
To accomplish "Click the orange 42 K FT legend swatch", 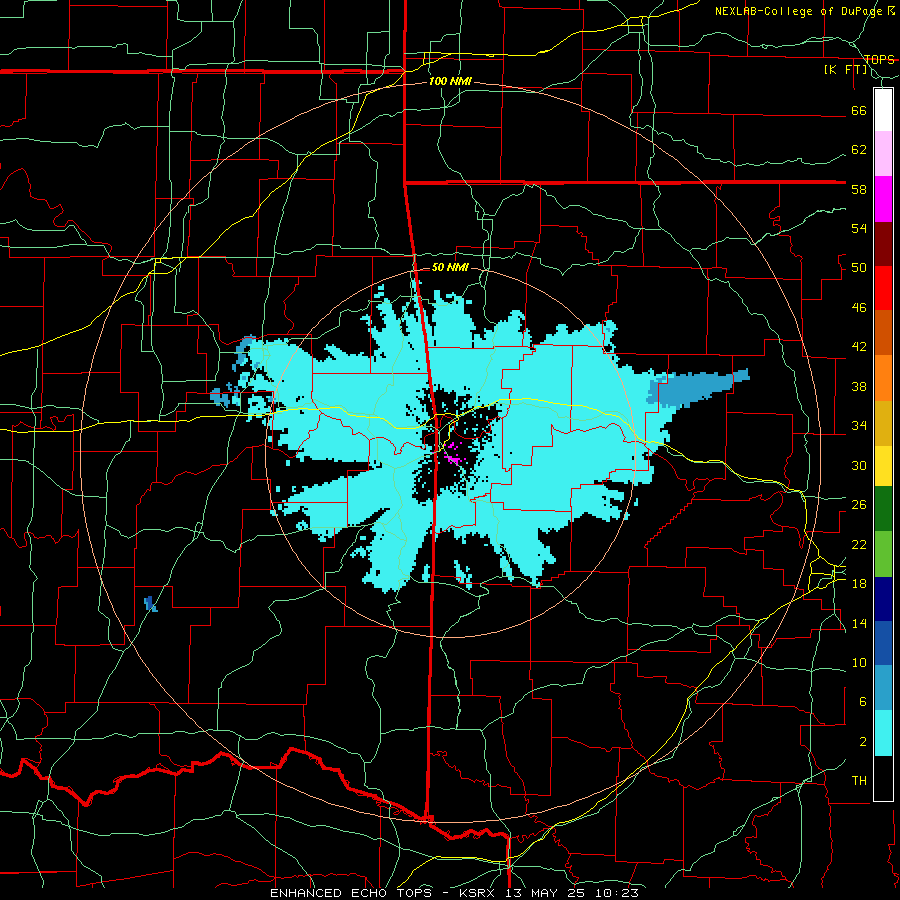I will (883, 377).
